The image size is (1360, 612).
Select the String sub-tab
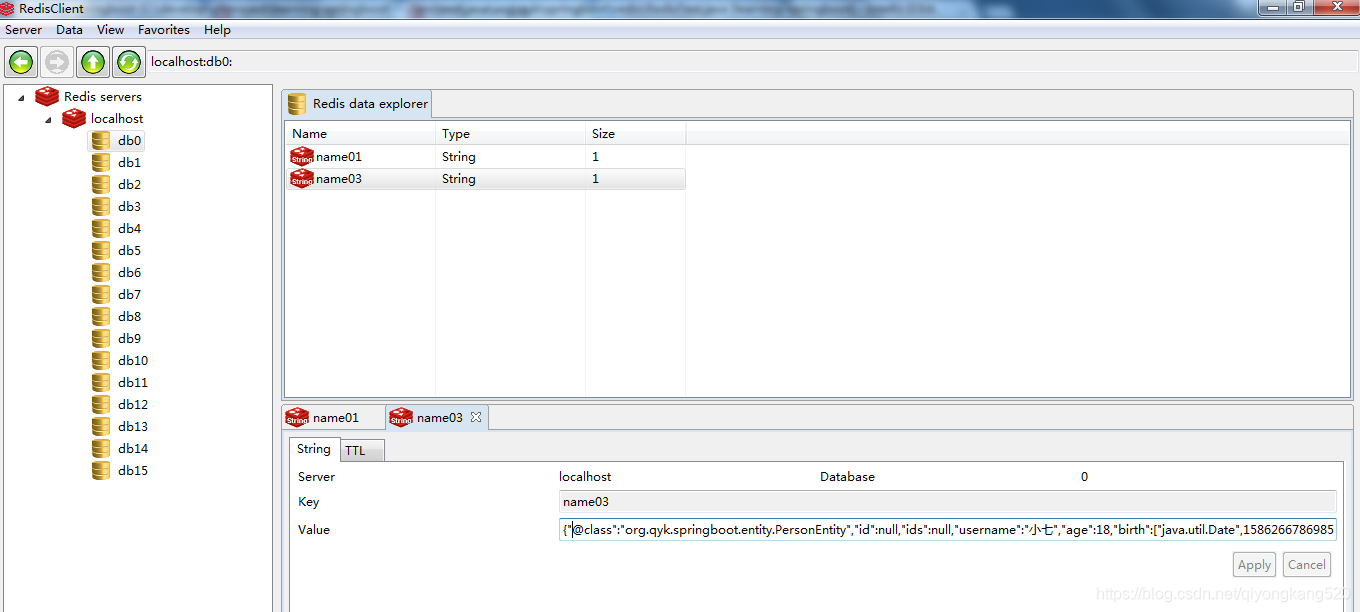tap(313, 449)
